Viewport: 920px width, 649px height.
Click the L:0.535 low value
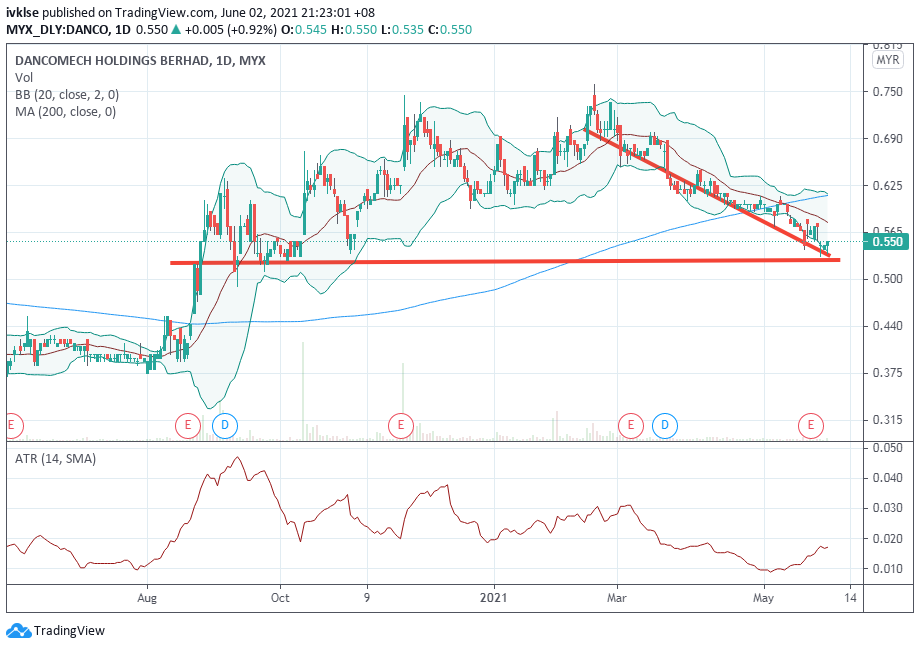402,30
